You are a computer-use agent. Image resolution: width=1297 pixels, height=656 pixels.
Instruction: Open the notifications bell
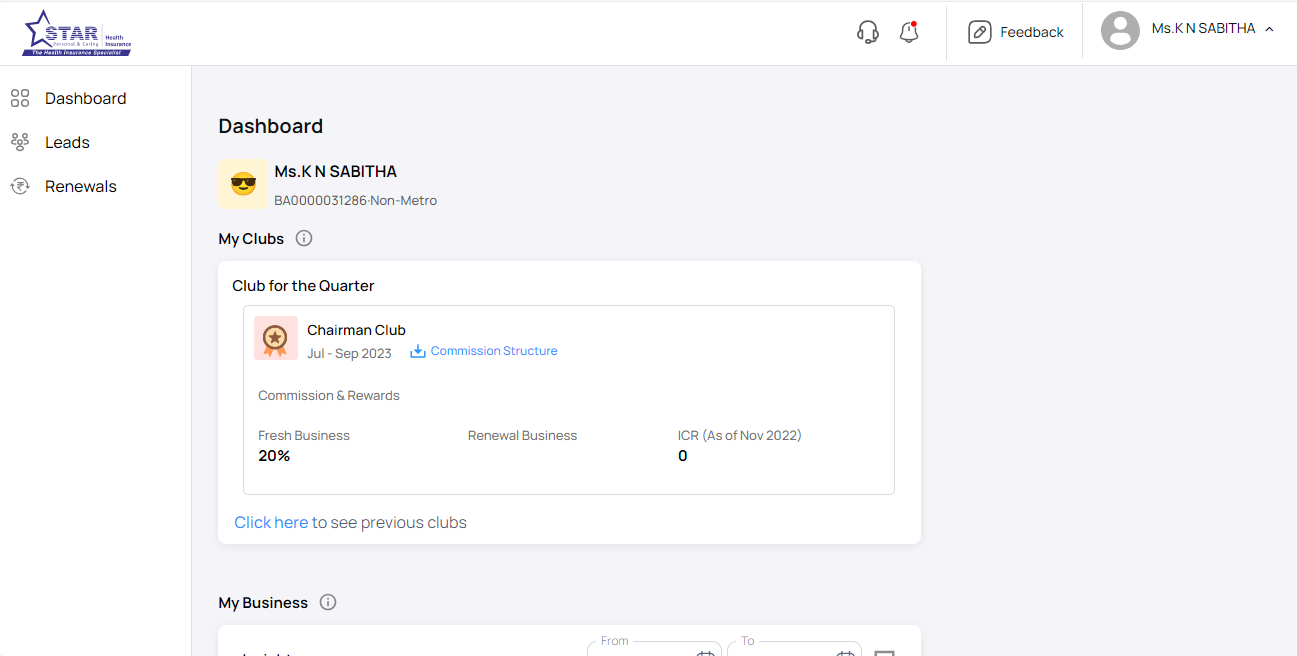click(908, 32)
